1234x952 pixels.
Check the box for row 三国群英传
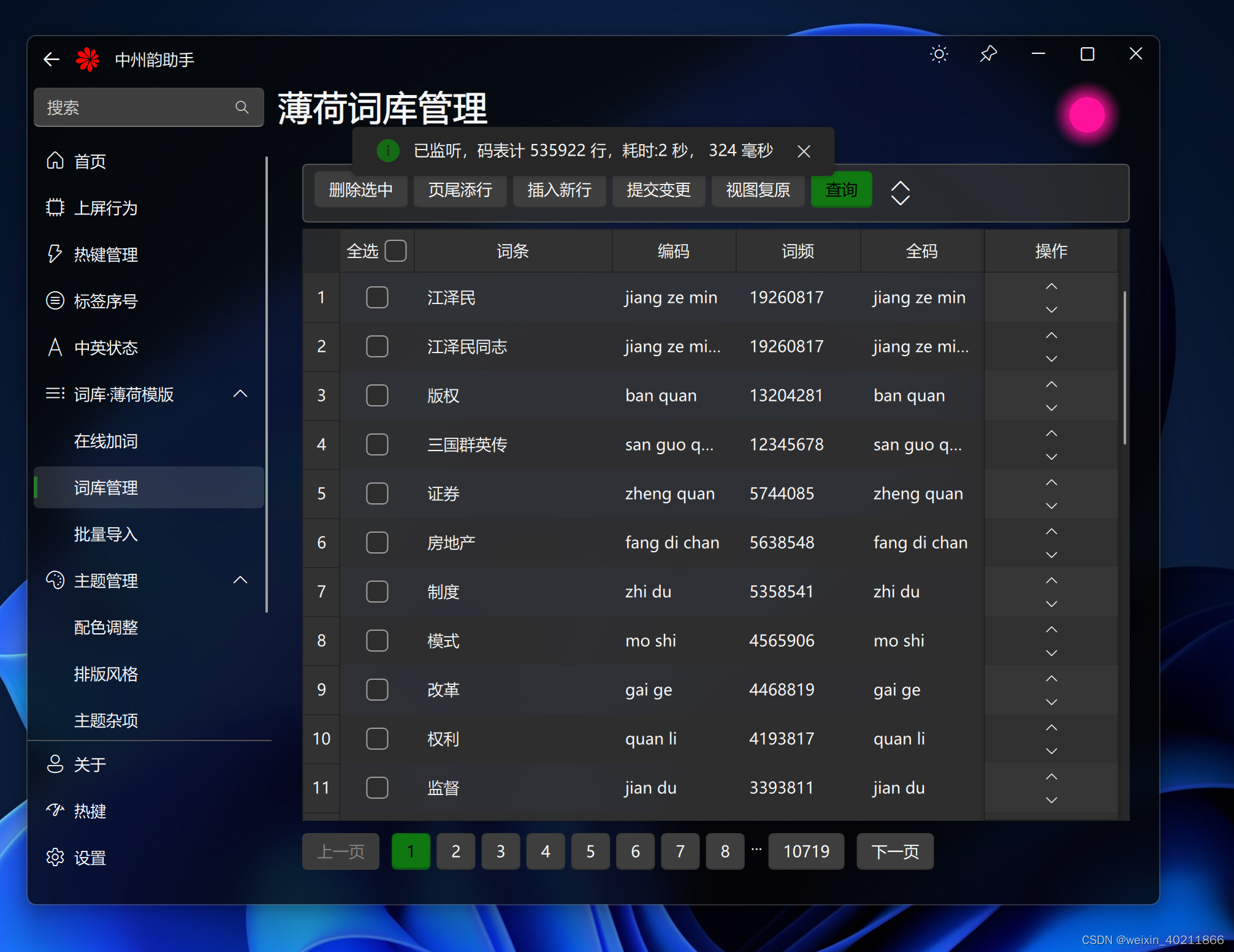377,444
